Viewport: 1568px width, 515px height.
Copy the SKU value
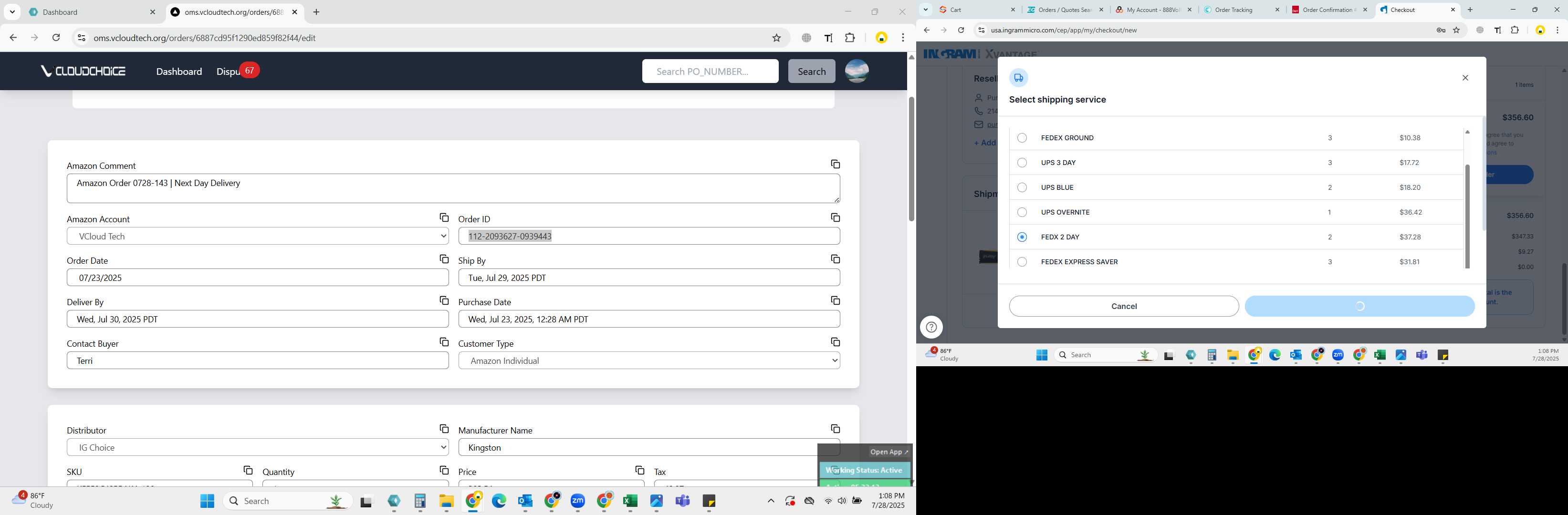248,470
